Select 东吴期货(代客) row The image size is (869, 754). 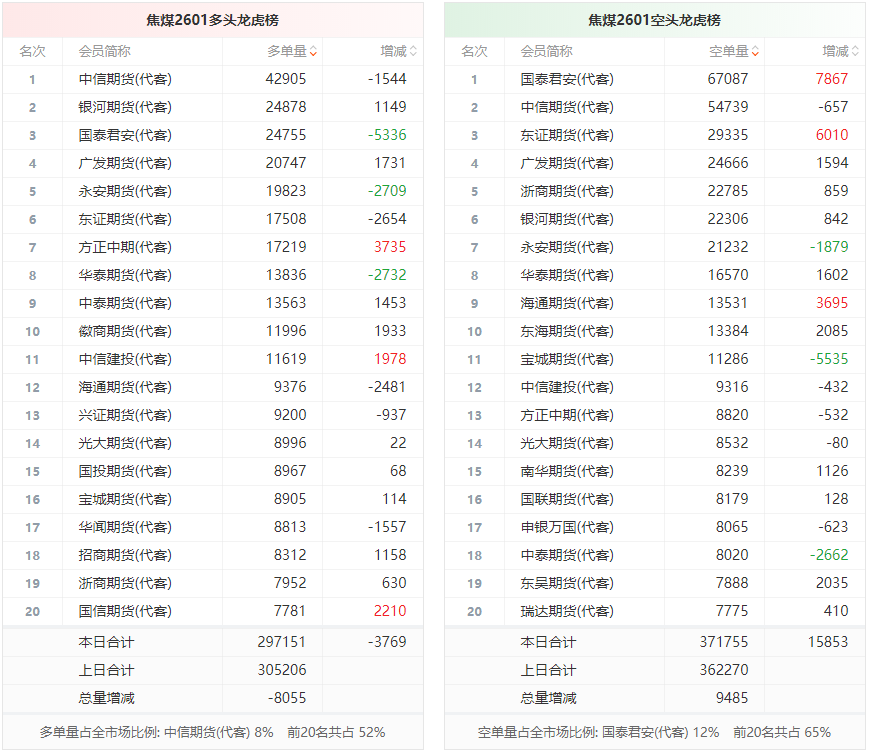point(655,583)
